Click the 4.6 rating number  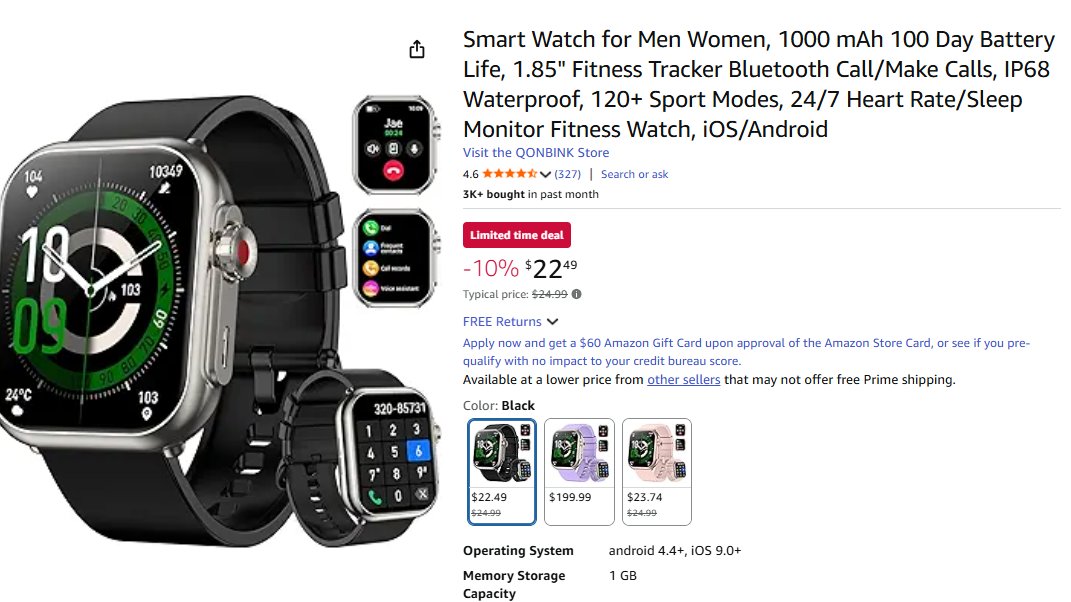tap(471, 174)
